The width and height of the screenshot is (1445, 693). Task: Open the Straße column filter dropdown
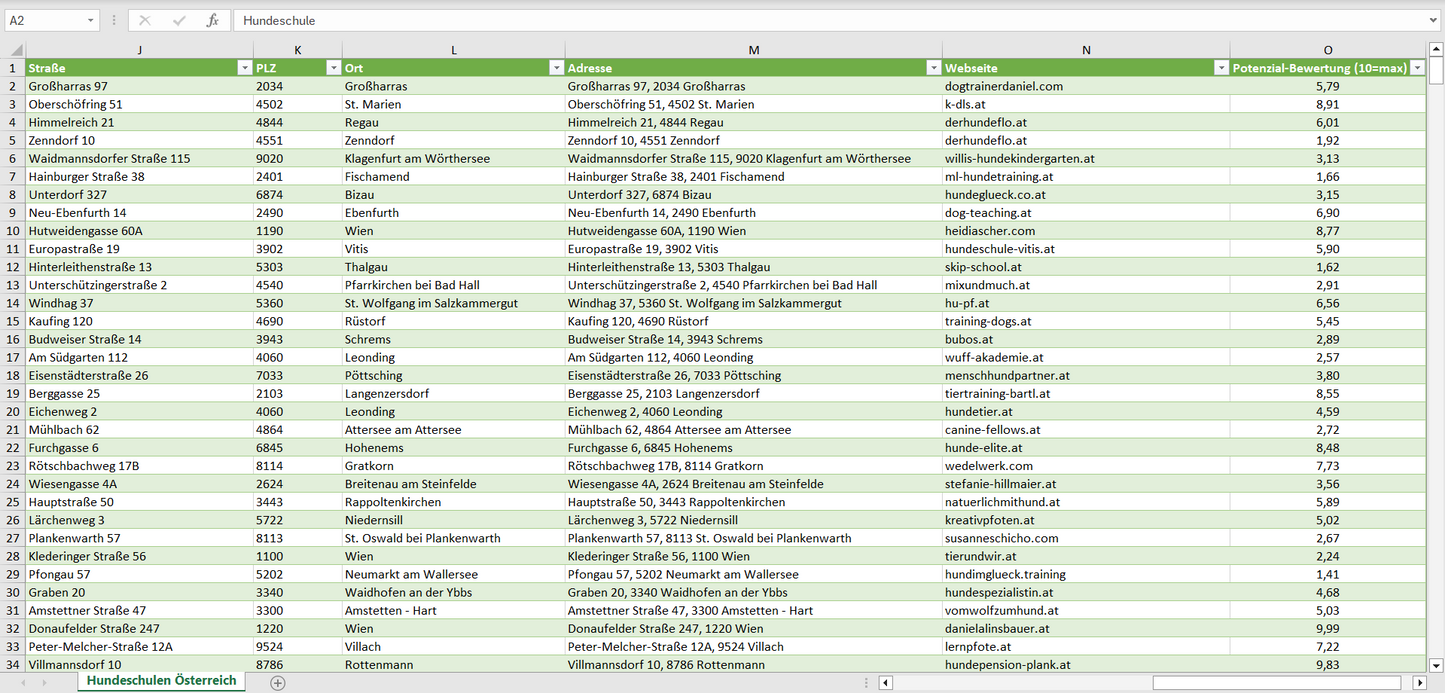tap(244, 68)
